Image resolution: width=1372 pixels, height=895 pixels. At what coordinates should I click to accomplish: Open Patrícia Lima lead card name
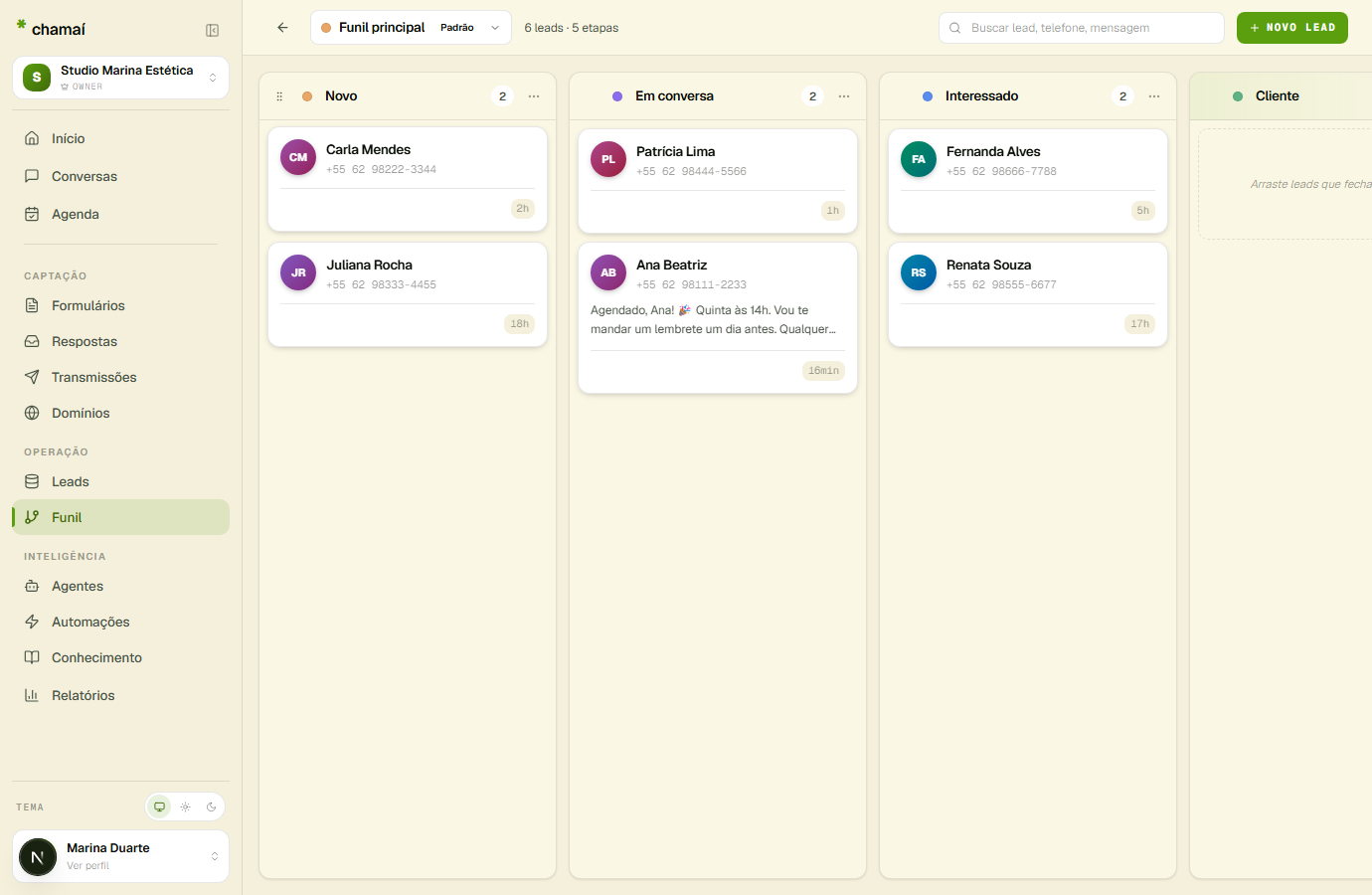[x=675, y=151]
